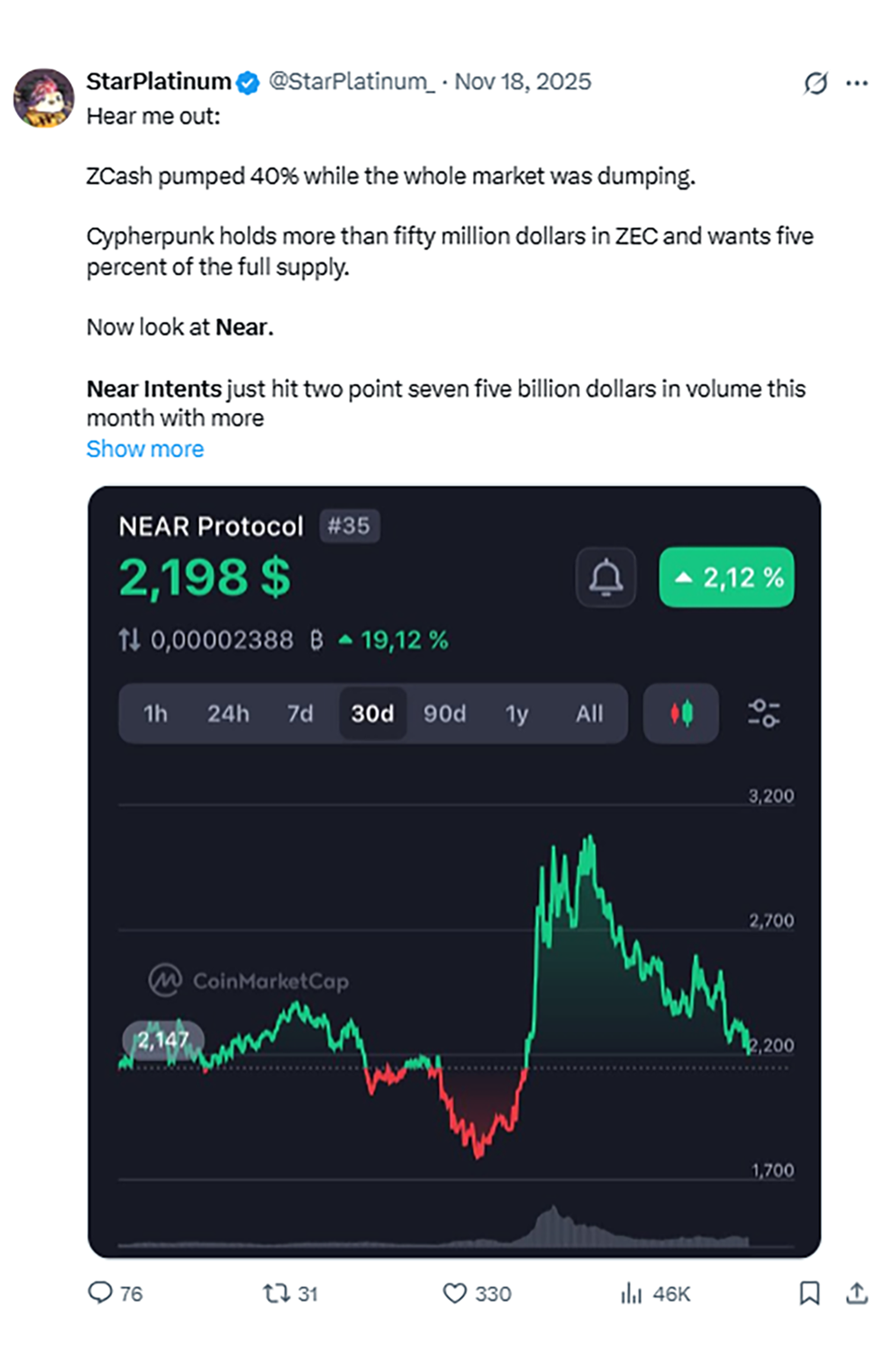The width and height of the screenshot is (885, 1372).
Task: Select the 1h timeframe tab
Action: [x=155, y=714]
